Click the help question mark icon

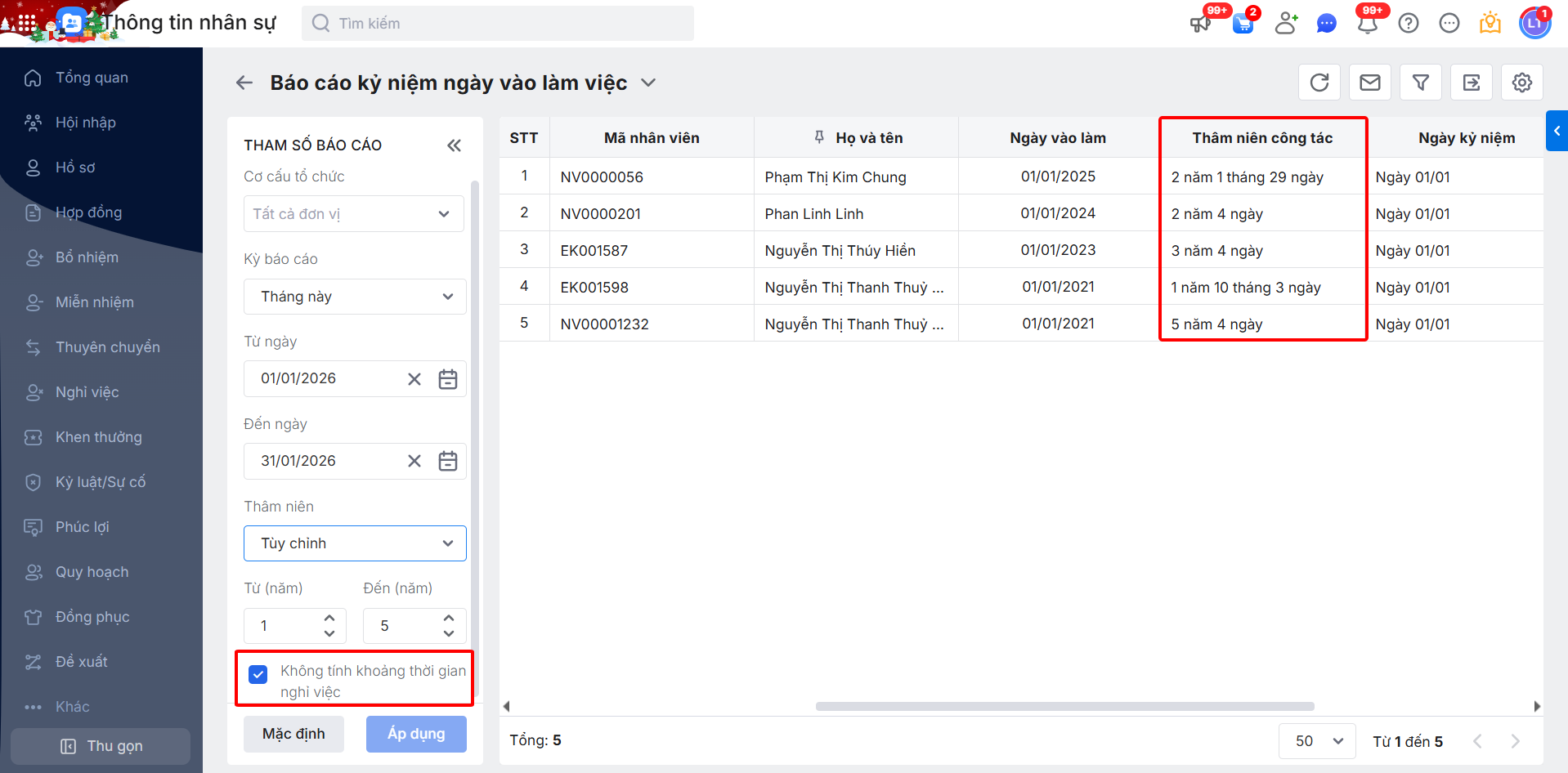click(1408, 23)
